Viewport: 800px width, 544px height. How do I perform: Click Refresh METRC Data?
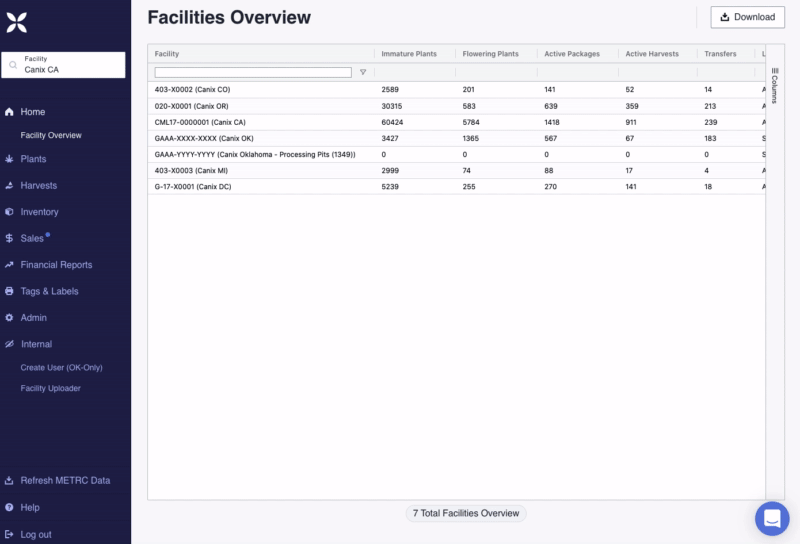point(65,480)
